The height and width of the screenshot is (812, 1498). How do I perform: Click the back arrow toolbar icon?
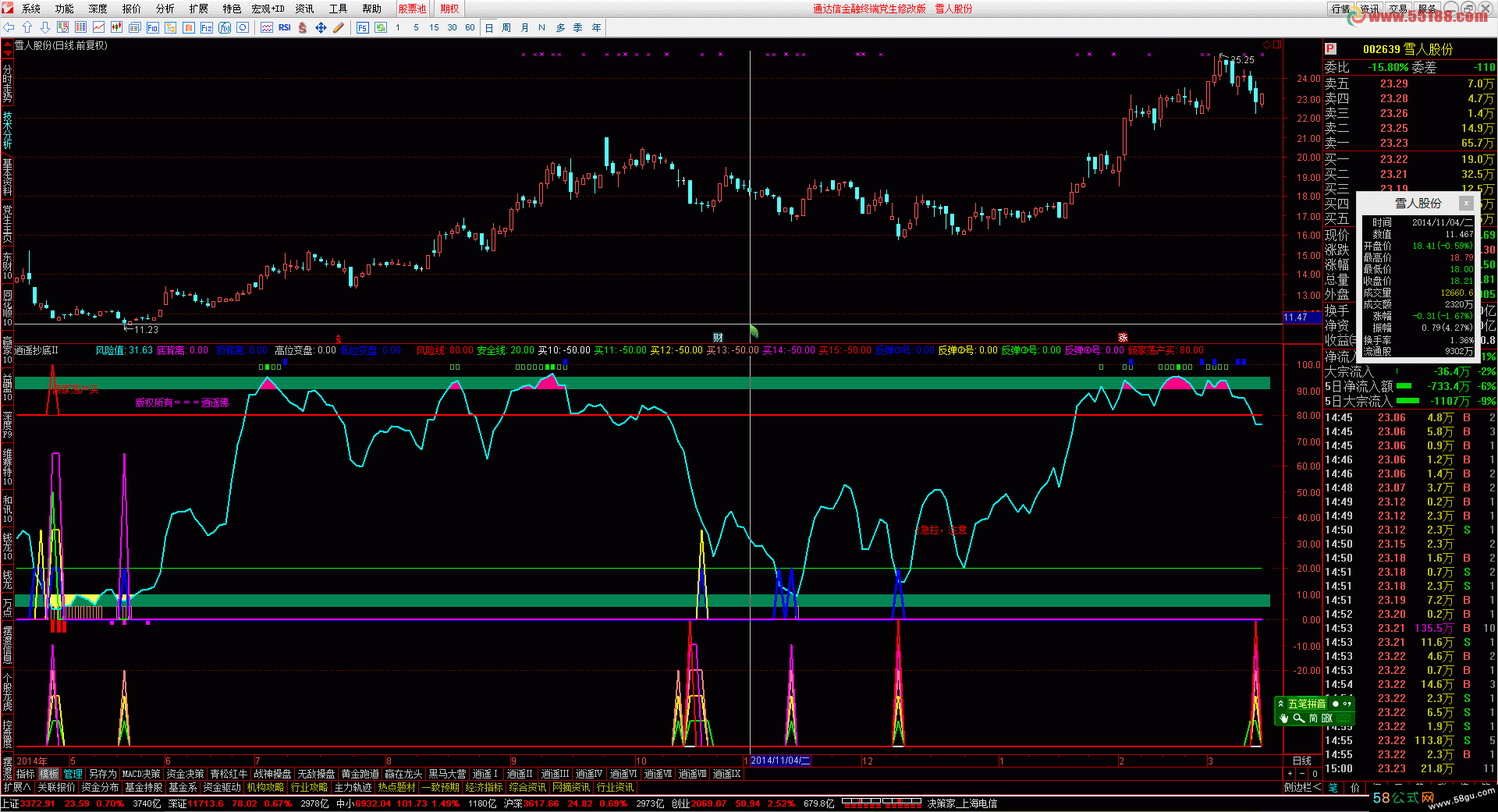click(9, 27)
